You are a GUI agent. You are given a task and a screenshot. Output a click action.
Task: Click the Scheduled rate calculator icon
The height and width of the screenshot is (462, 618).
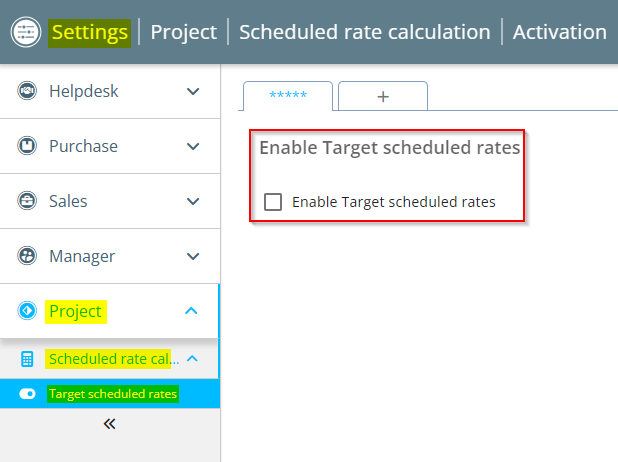27,359
